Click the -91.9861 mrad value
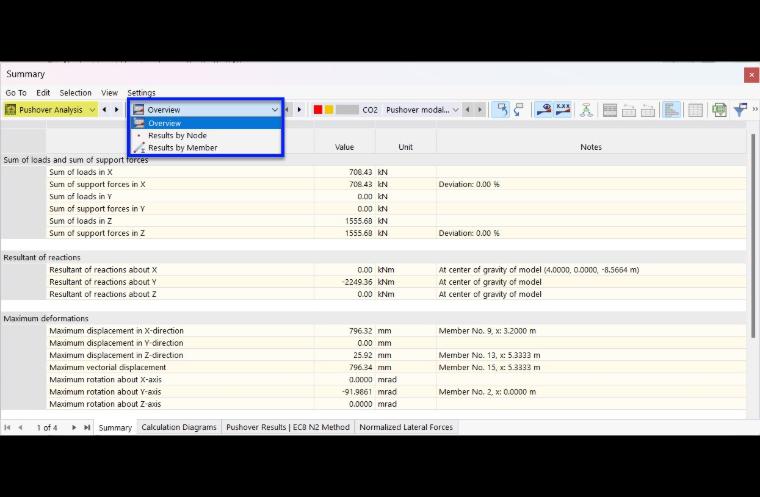Image resolution: width=760 pixels, height=497 pixels. (357, 392)
